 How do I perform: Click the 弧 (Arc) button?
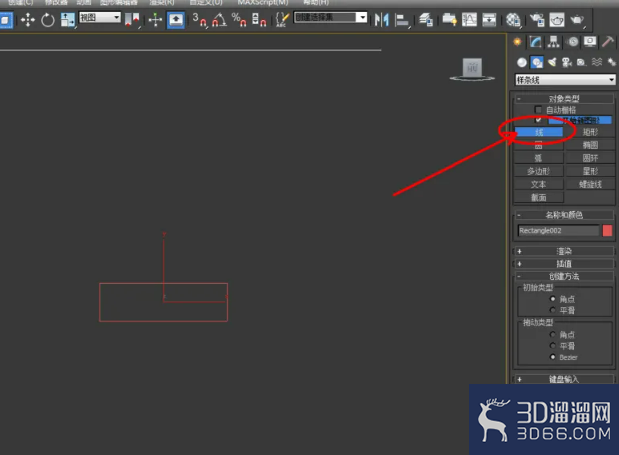click(x=539, y=158)
